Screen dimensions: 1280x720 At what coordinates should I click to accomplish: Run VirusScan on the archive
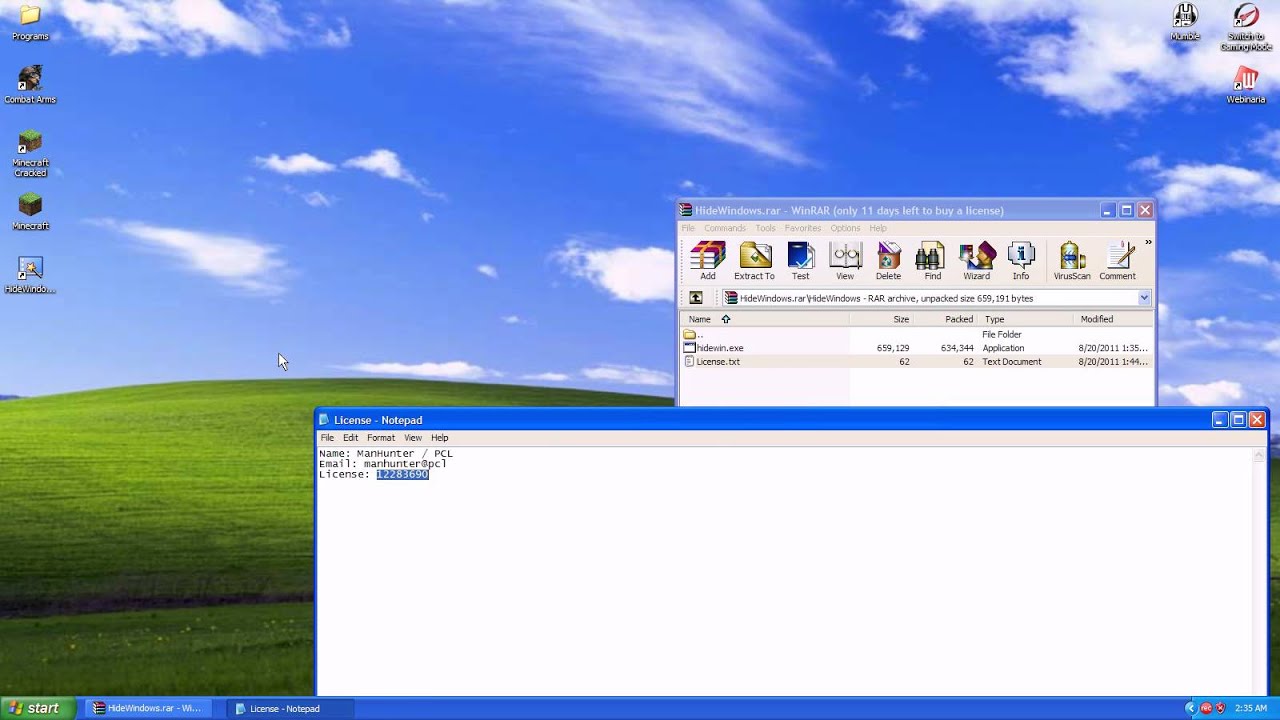[x=1072, y=261]
